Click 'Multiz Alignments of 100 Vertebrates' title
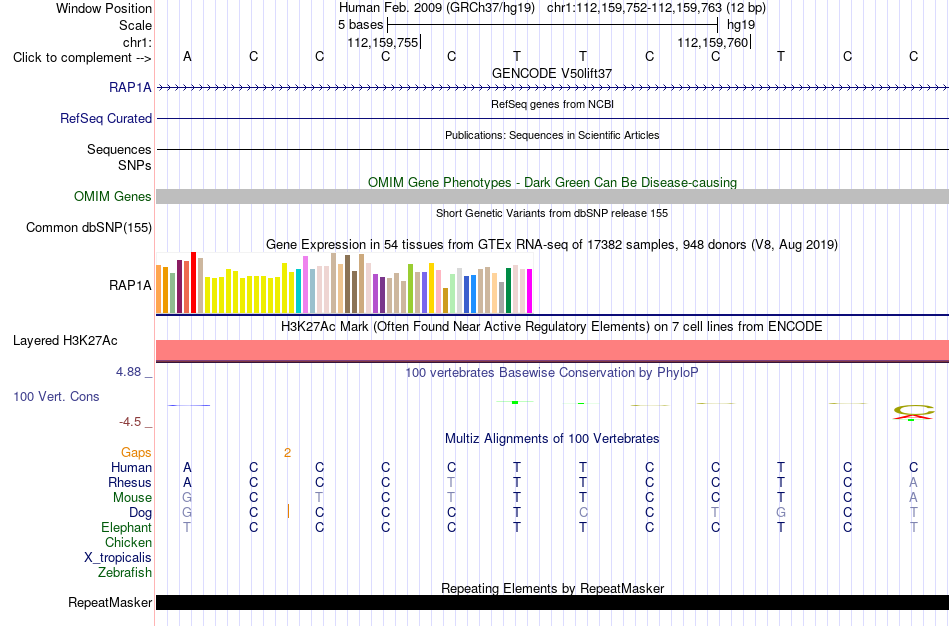The width and height of the screenshot is (950, 626). pos(552,439)
